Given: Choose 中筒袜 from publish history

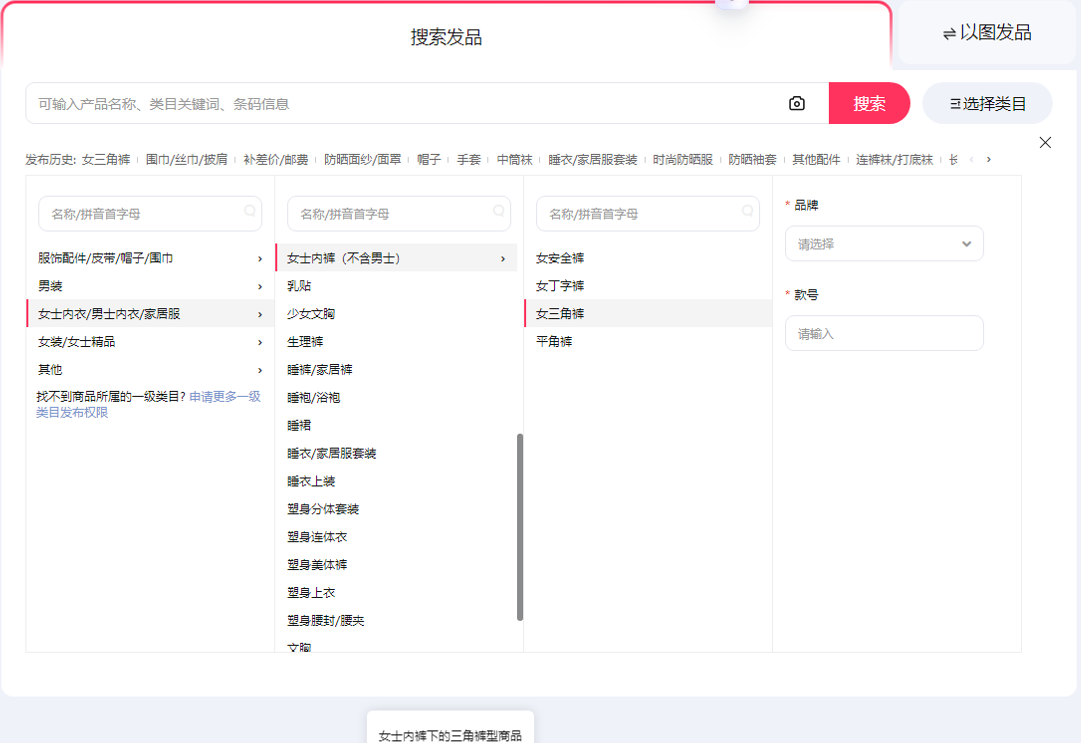Looking at the screenshot, I should [514, 160].
